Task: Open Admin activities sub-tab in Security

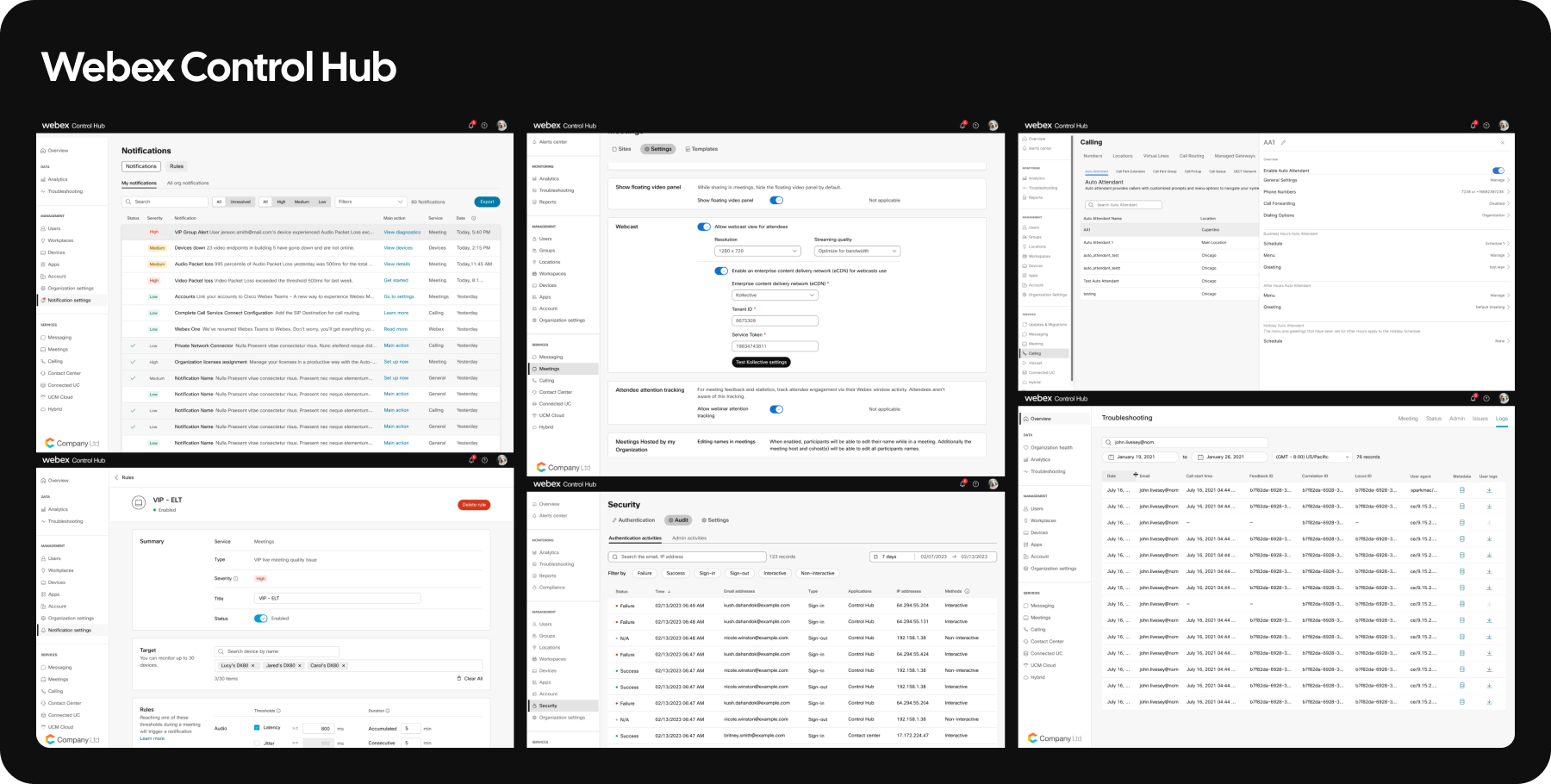Action: (x=689, y=538)
